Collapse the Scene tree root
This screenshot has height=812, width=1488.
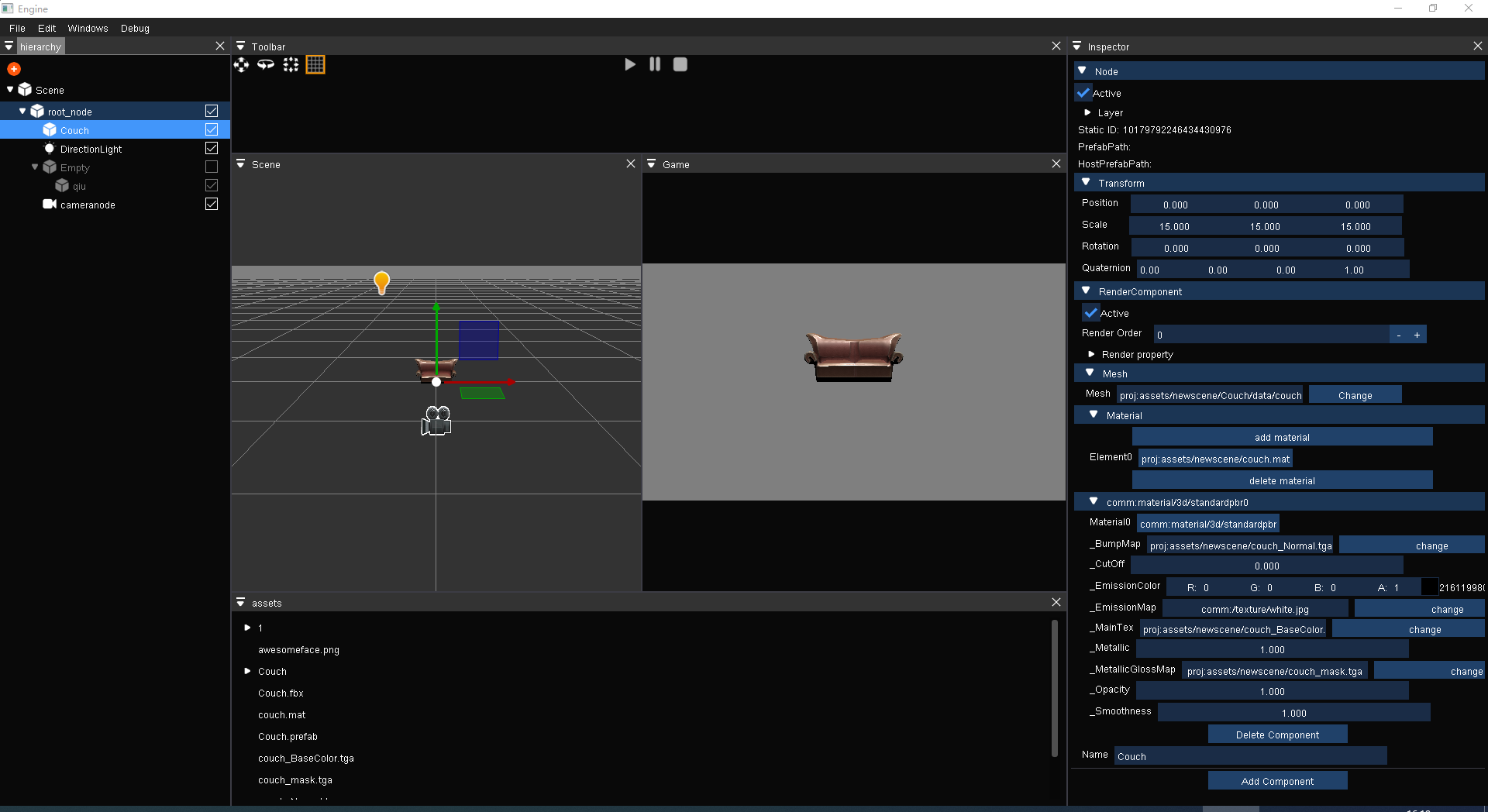pos(10,90)
